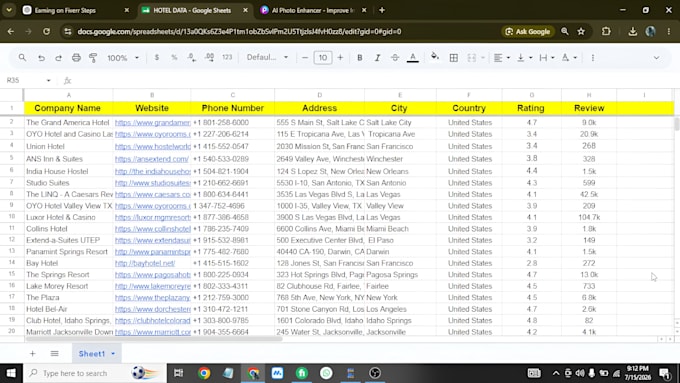Open the borders tool
The image size is (680, 383).
pyautogui.click(x=454, y=58)
